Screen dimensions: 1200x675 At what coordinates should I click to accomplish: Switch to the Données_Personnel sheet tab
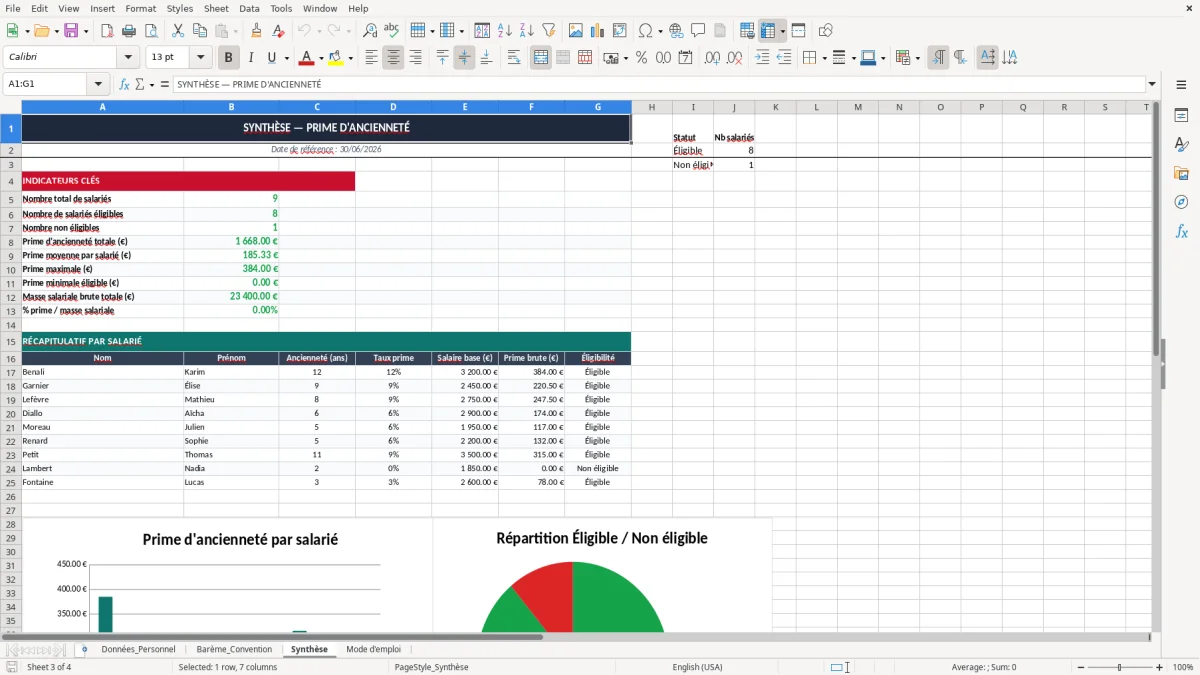click(138, 649)
